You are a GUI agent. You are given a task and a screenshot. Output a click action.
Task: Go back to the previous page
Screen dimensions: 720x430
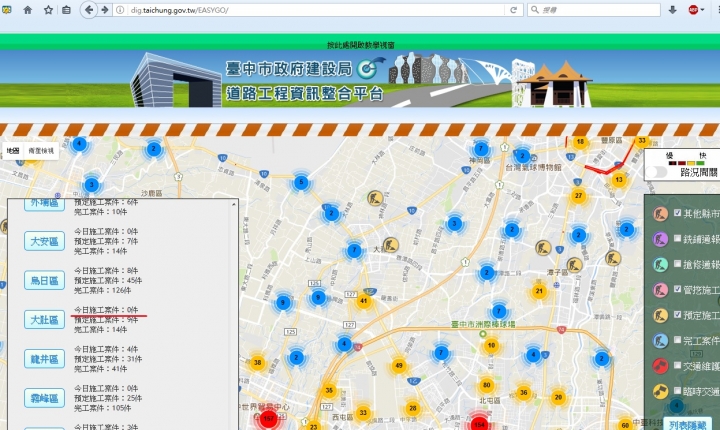point(89,10)
